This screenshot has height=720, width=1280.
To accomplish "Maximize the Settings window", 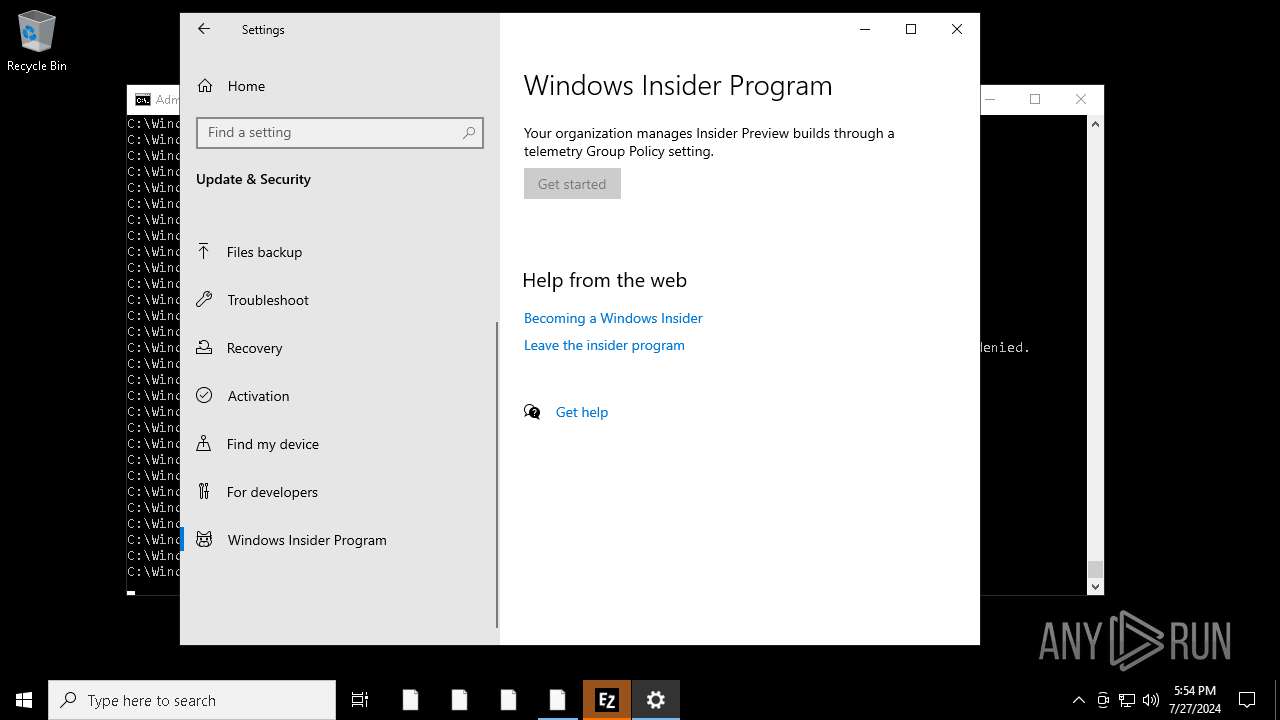I will pyautogui.click(x=911, y=29).
